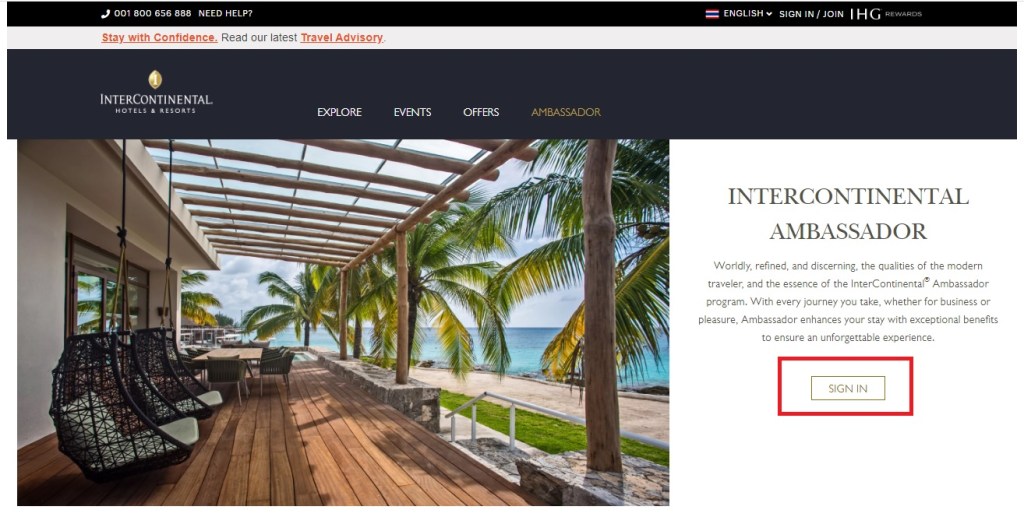Click the InterContinental Ambassador heading
Screen dimensions: 1024x517
tap(848, 213)
